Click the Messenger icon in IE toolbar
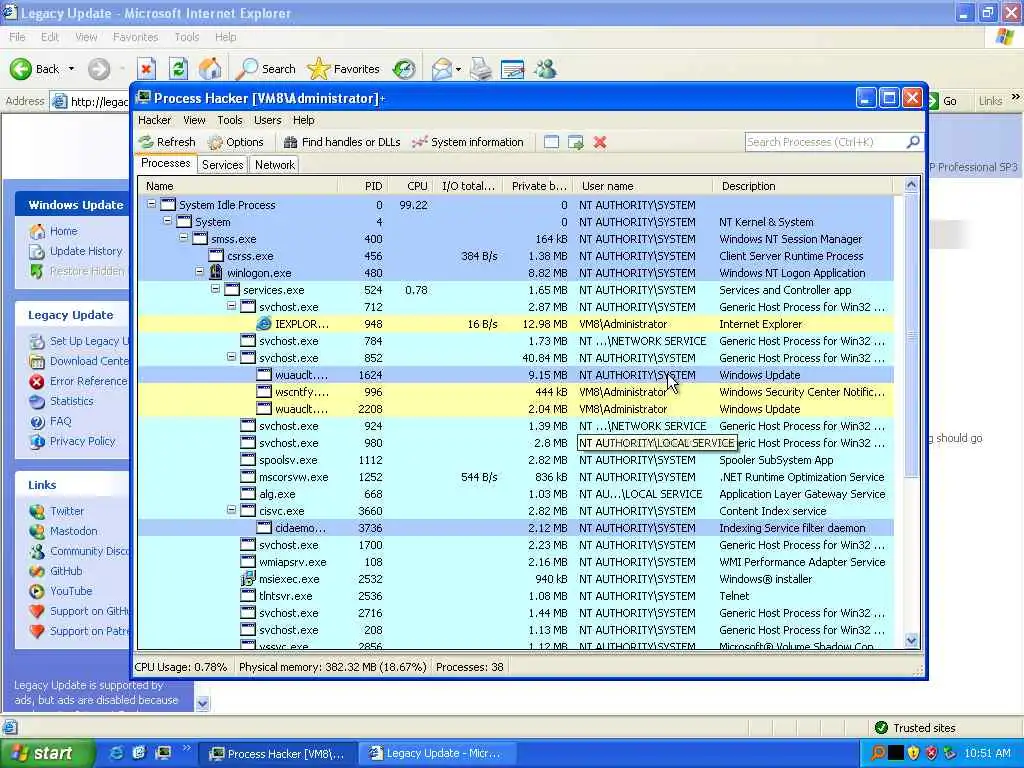This screenshot has width=1024, height=768. point(545,69)
